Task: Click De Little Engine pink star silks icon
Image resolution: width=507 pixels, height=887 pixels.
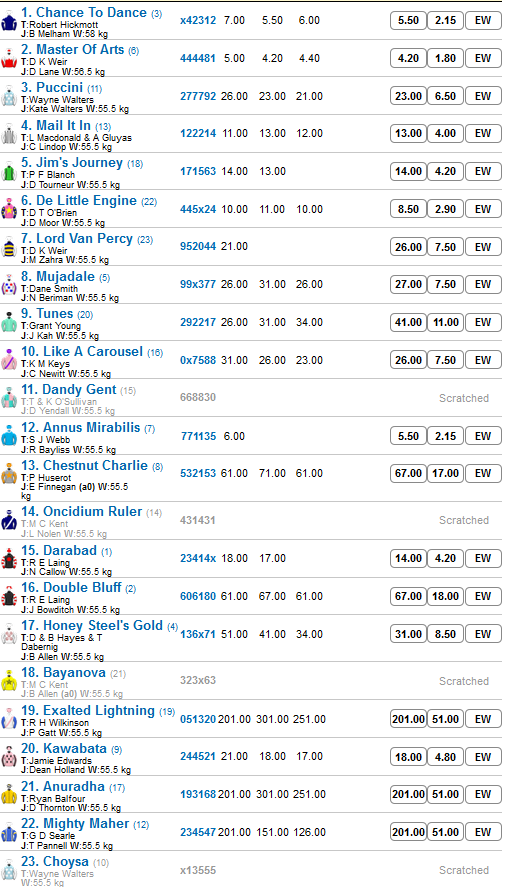Action: pos(9,210)
